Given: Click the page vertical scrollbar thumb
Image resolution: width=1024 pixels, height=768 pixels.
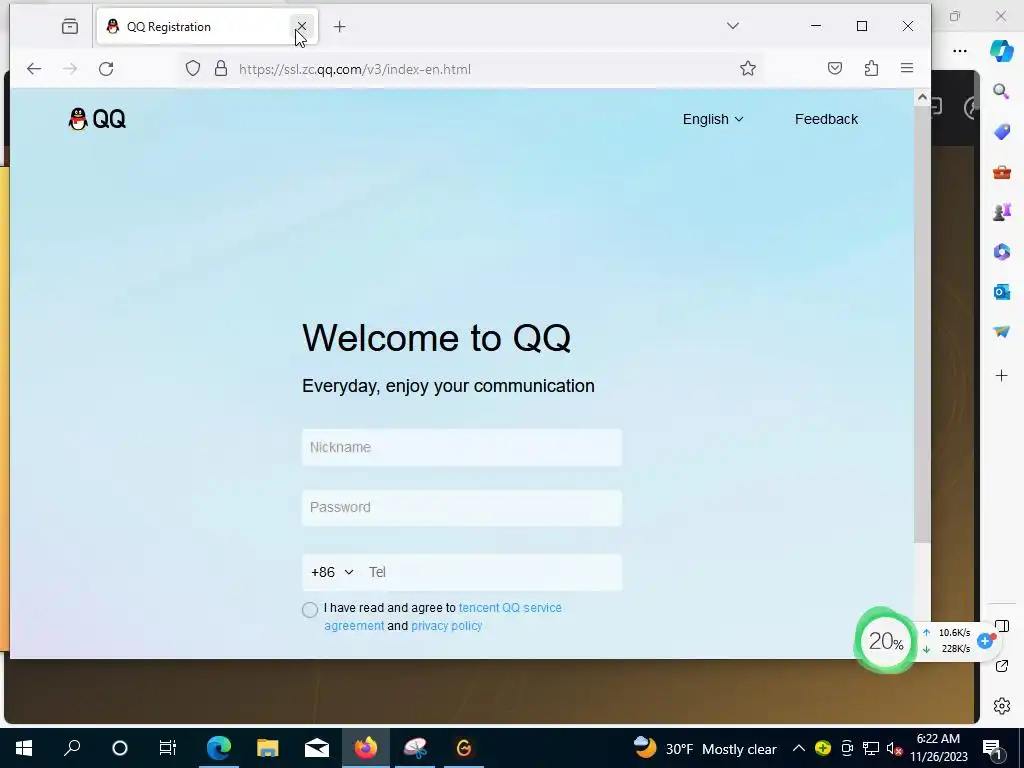Looking at the screenshot, I should pos(921,323).
